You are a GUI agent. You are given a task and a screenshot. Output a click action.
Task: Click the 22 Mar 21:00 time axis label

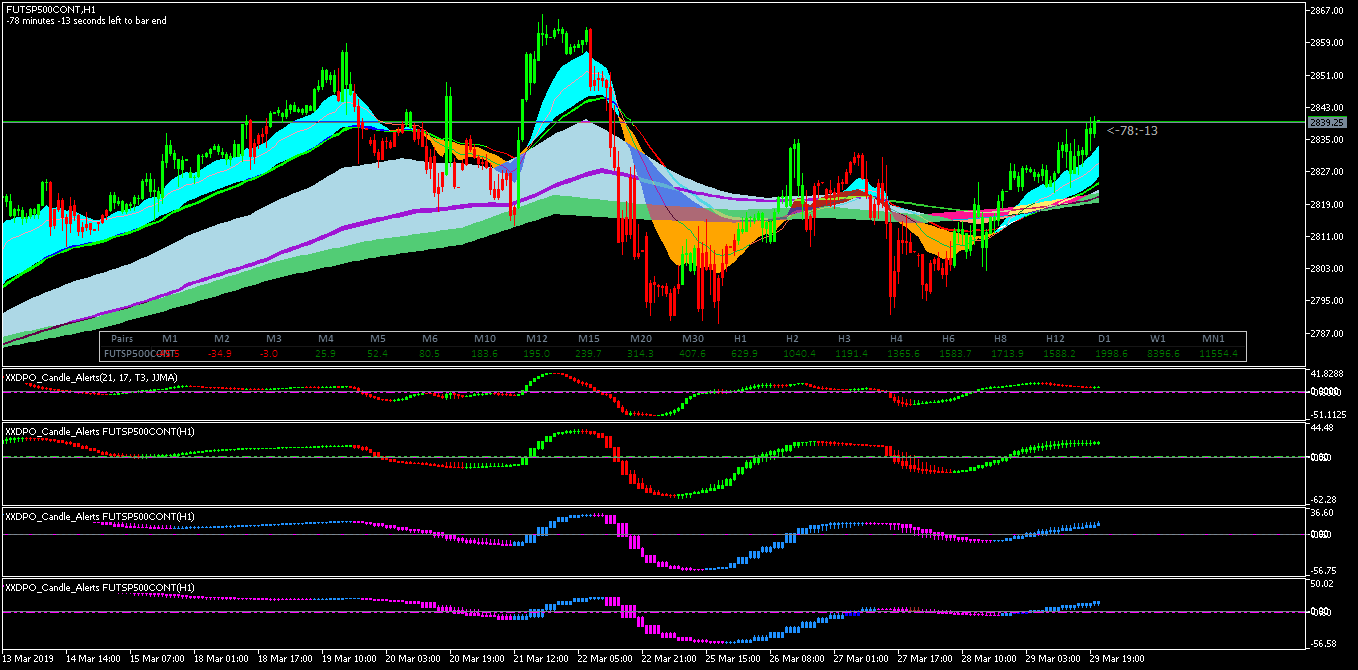[x=669, y=659]
